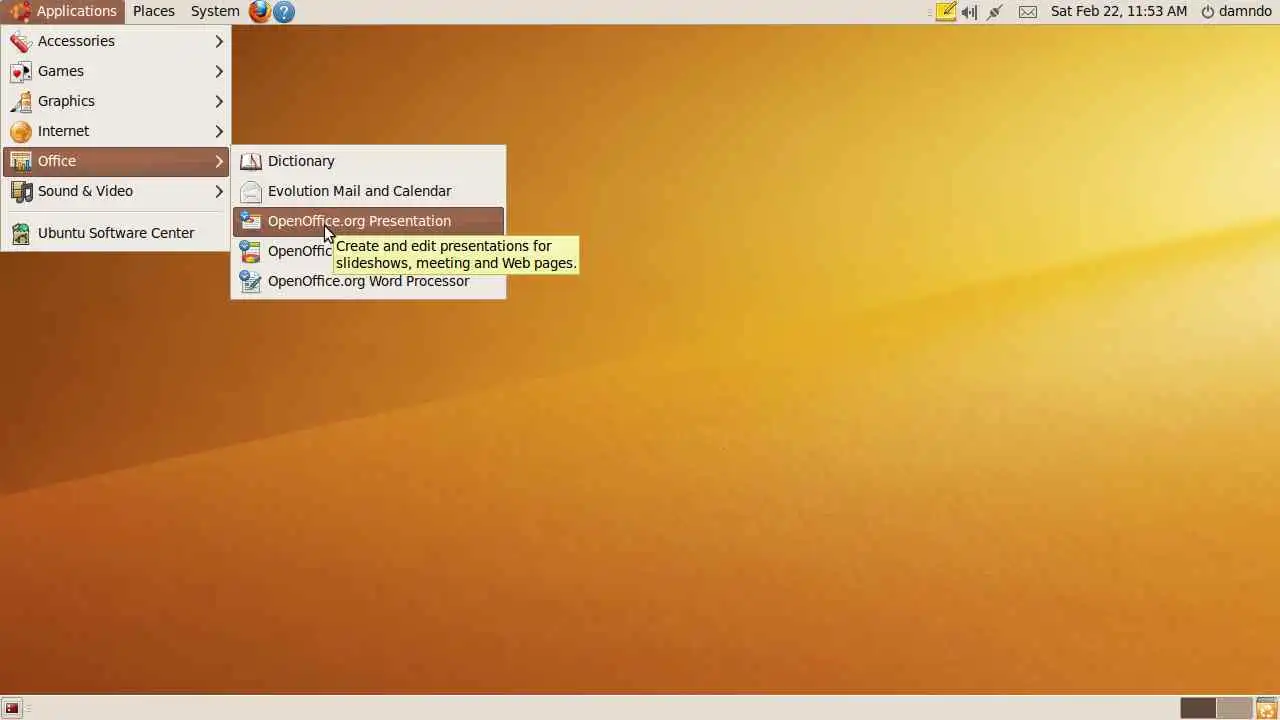Screen dimensions: 1280x720
Task: Click the Evolution Mail envelope icon
Action: pos(251,191)
